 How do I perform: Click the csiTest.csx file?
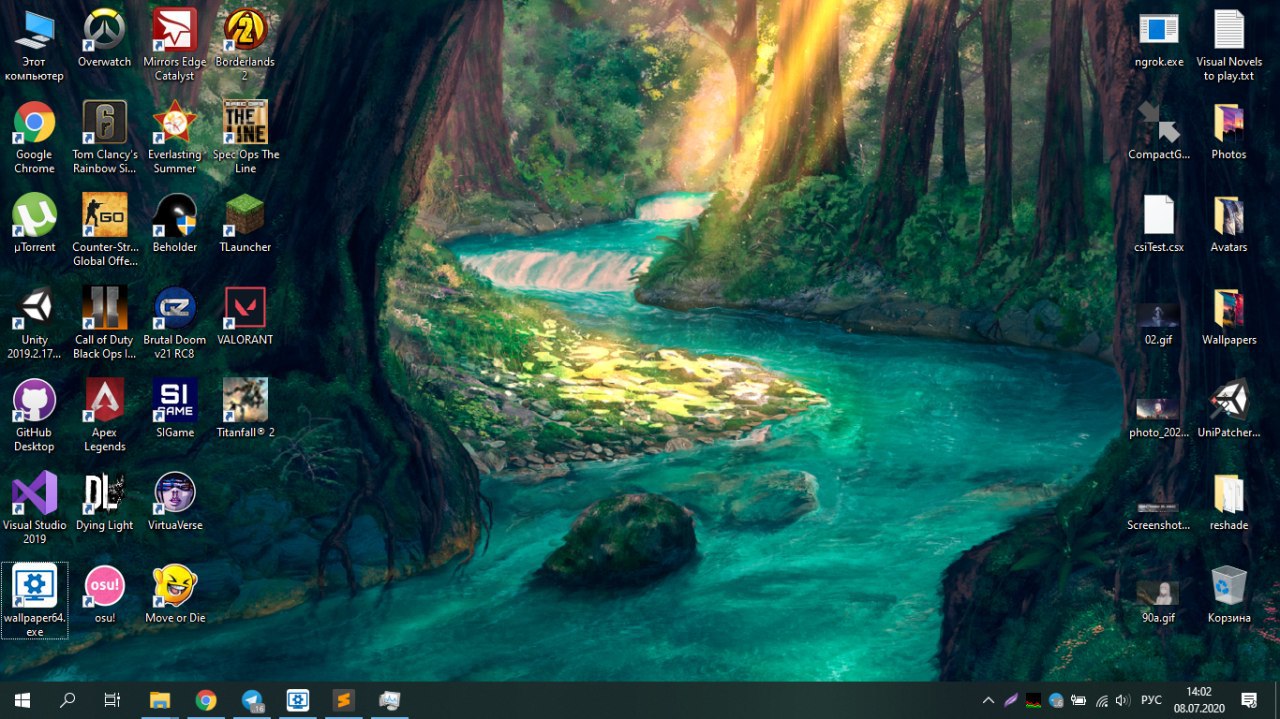point(1159,222)
